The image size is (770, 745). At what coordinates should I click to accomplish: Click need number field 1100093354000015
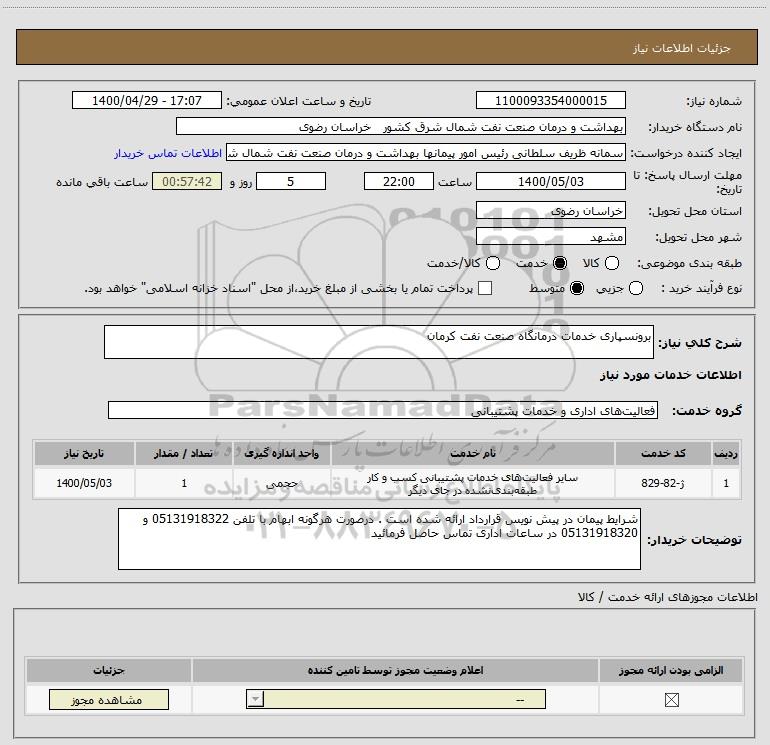point(550,100)
